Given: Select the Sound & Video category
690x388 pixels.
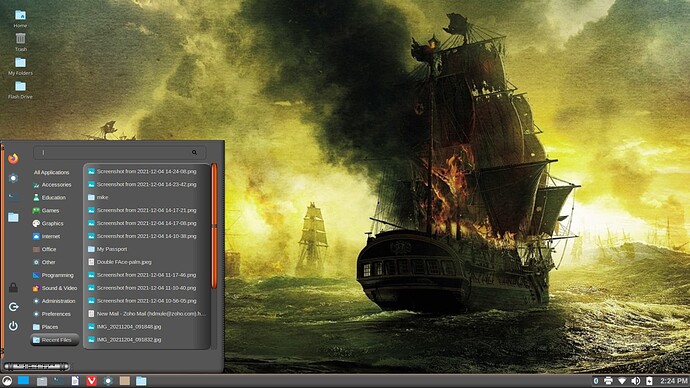Looking at the screenshot, I should pos(55,288).
